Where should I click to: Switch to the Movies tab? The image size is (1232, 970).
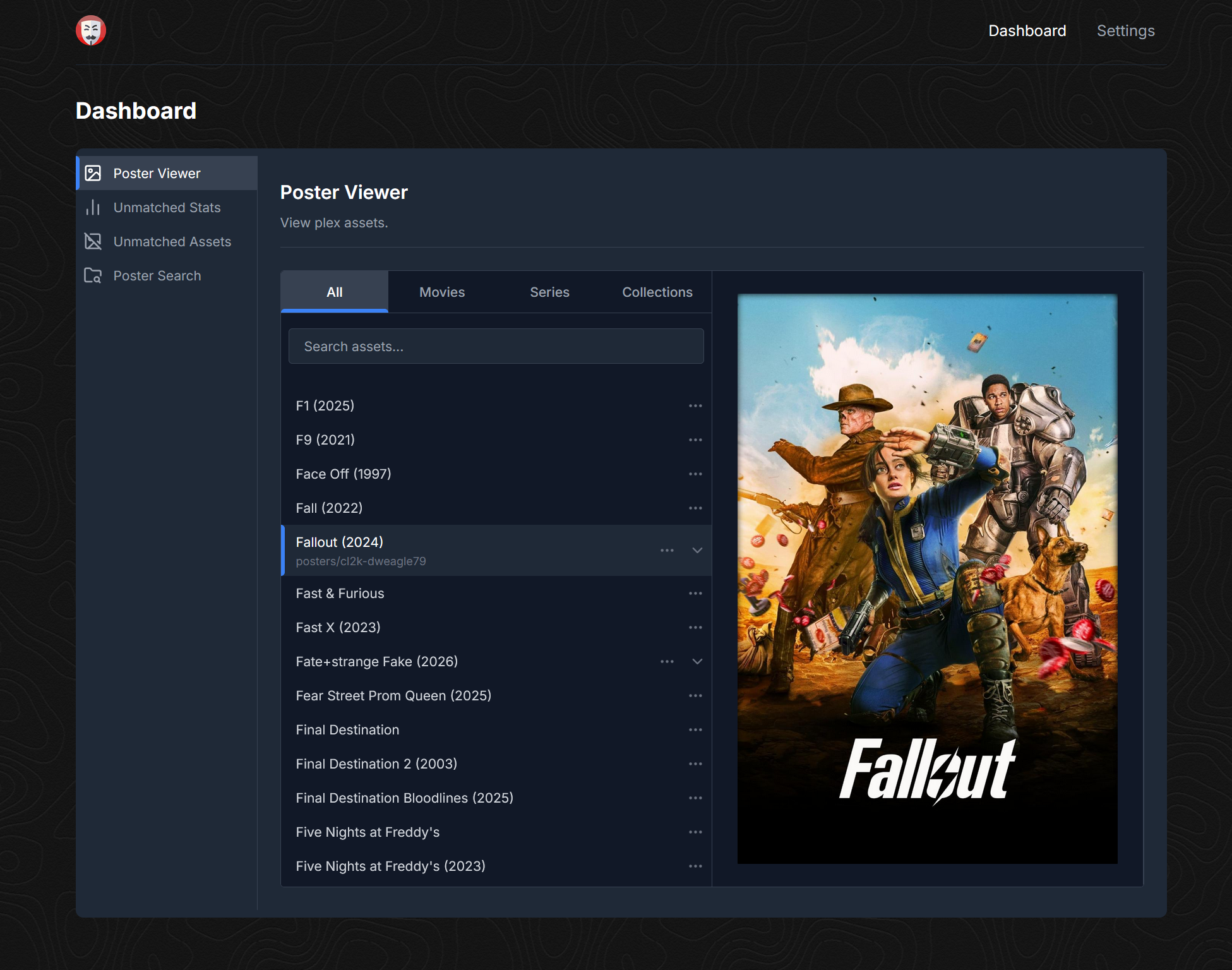(x=442, y=292)
